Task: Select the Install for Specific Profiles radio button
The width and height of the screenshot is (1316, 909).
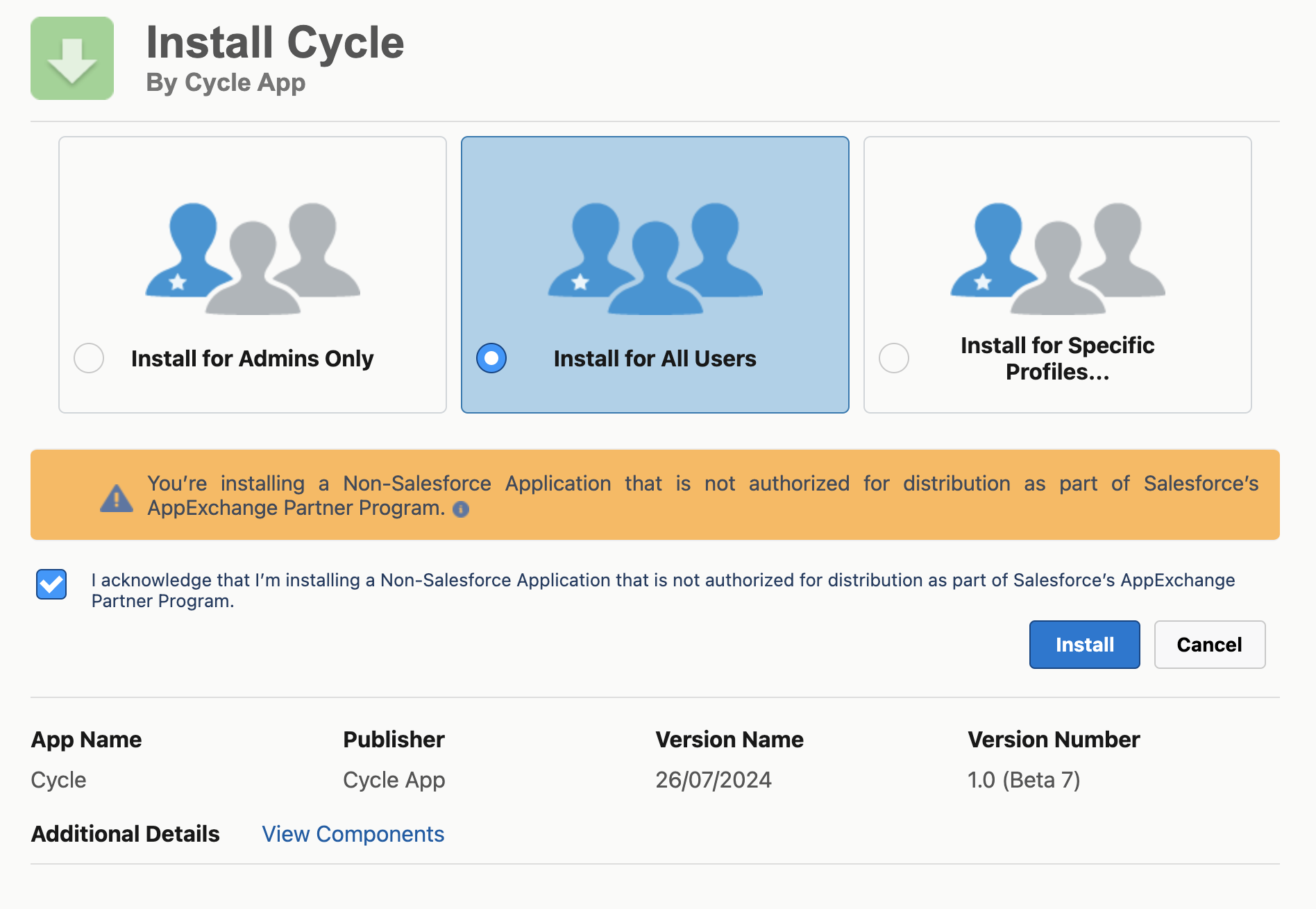Action: tap(894, 358)
